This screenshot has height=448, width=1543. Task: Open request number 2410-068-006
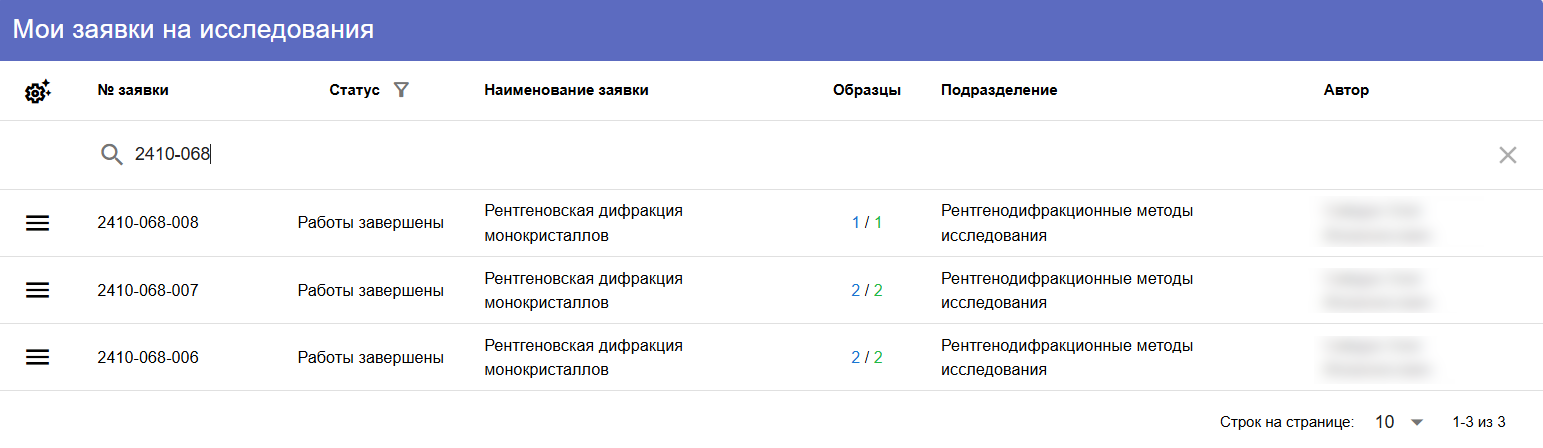point(148,357)
